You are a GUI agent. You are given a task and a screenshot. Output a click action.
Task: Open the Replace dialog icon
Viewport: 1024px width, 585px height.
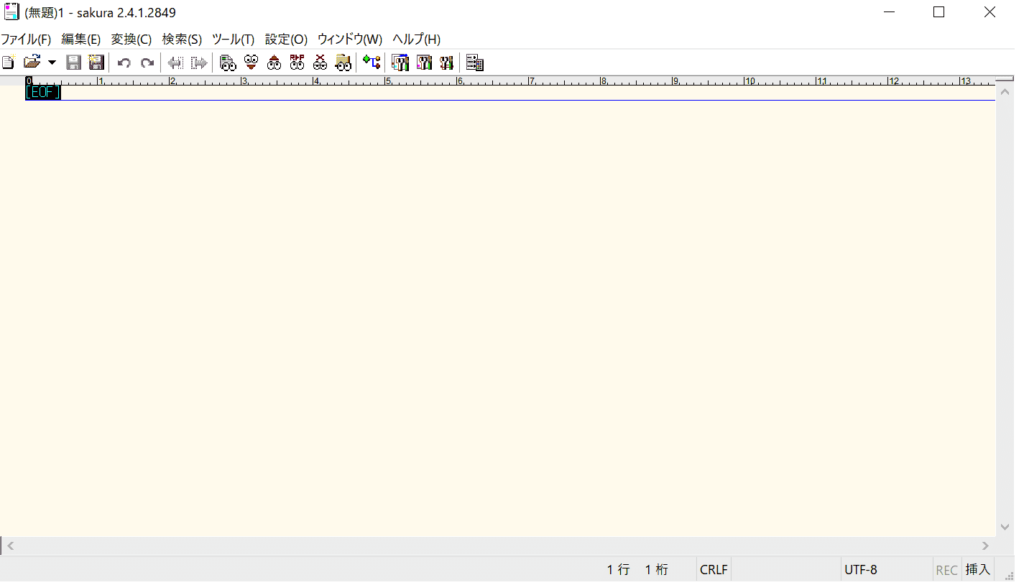pyautogui.click(x=297, y=63)
